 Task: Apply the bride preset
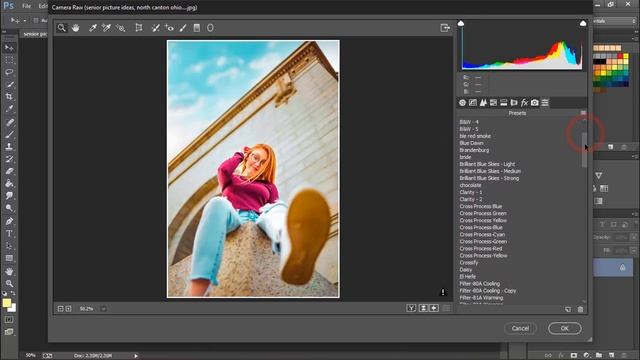tap(465, 157)
